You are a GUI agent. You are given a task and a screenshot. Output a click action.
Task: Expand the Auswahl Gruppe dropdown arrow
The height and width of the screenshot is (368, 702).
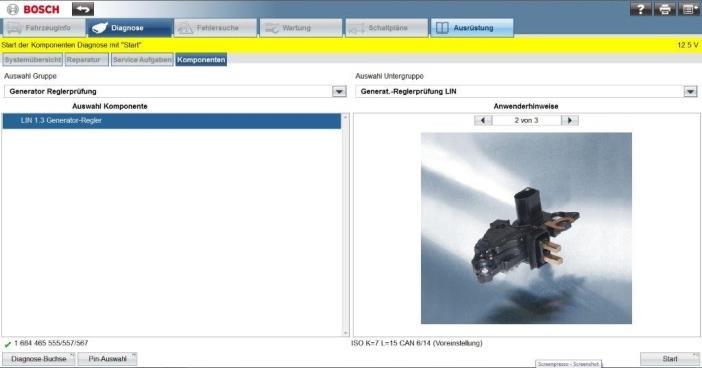[x=339, y=91]
